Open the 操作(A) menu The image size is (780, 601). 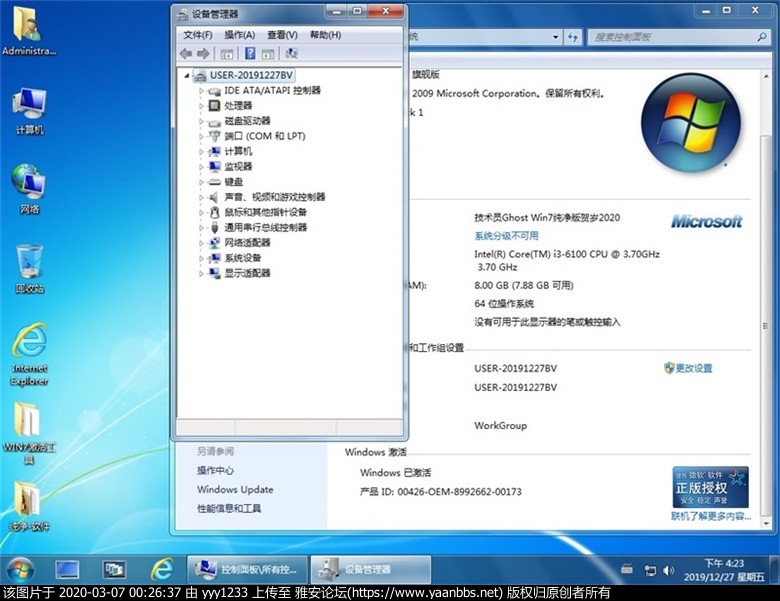(239, 35)
